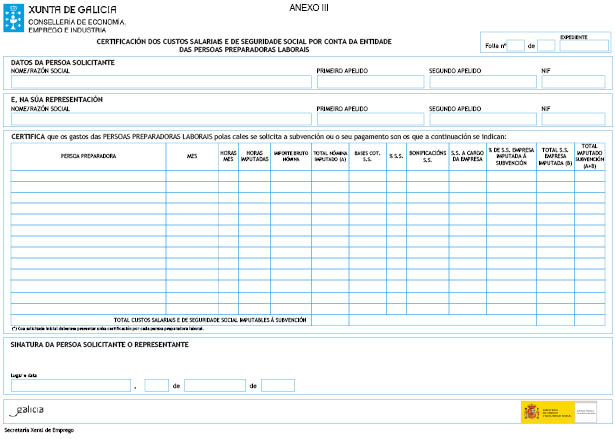
Task: Select the year field in the signature date
Action: coord(278,385)
